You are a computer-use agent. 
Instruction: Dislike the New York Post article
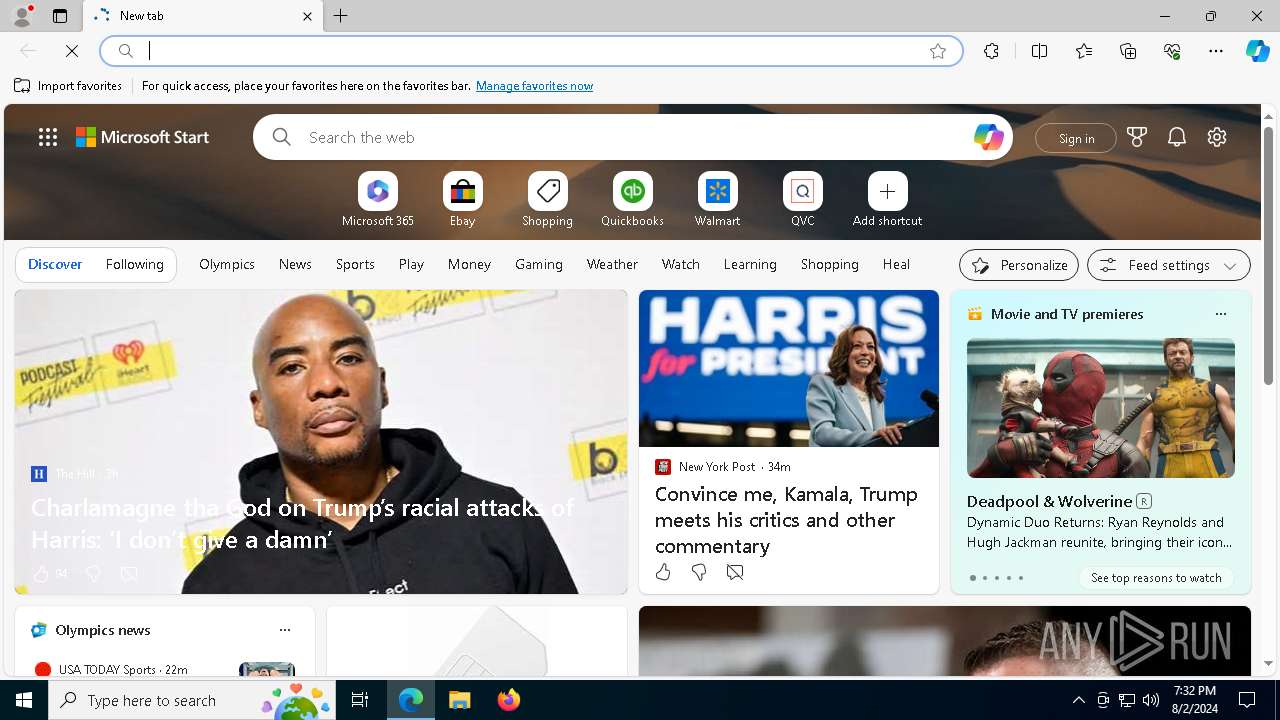click(x=699, y=572)
